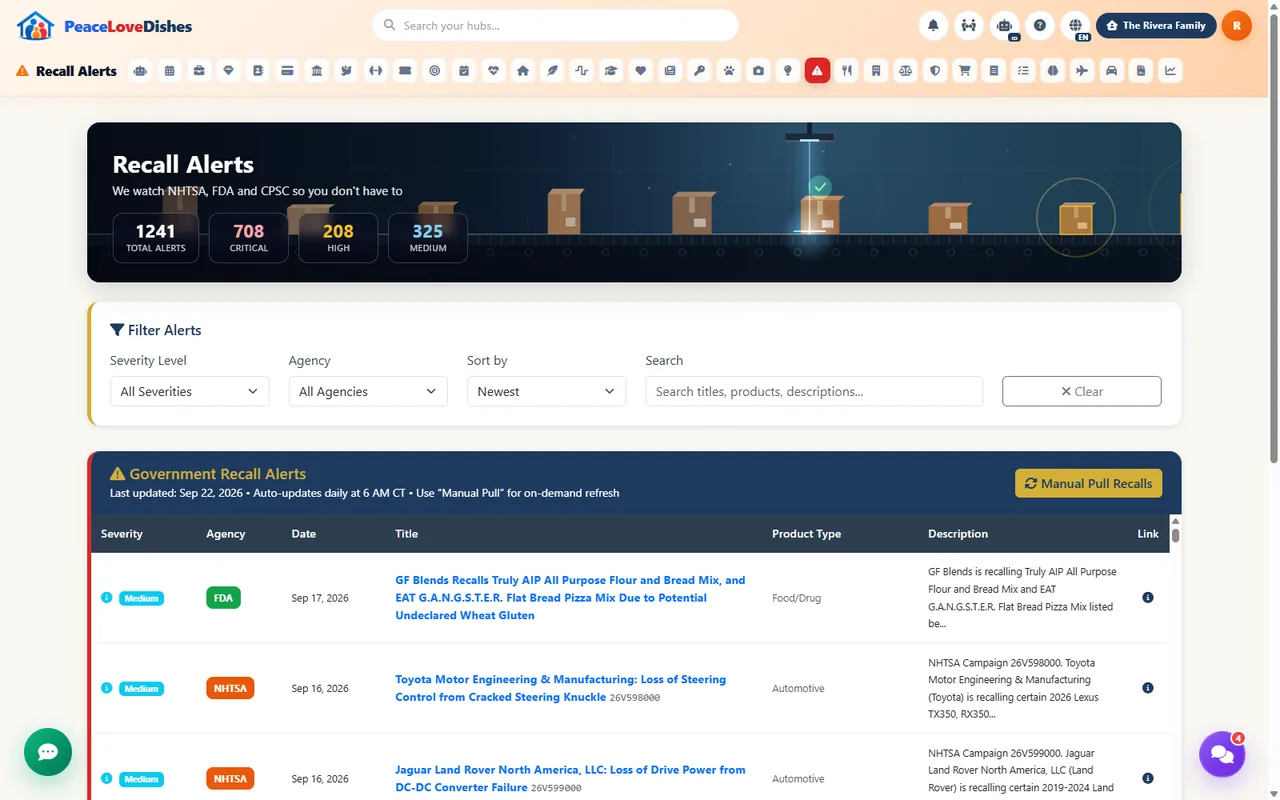Open the briefcase hub icon

tap(199, 71)
